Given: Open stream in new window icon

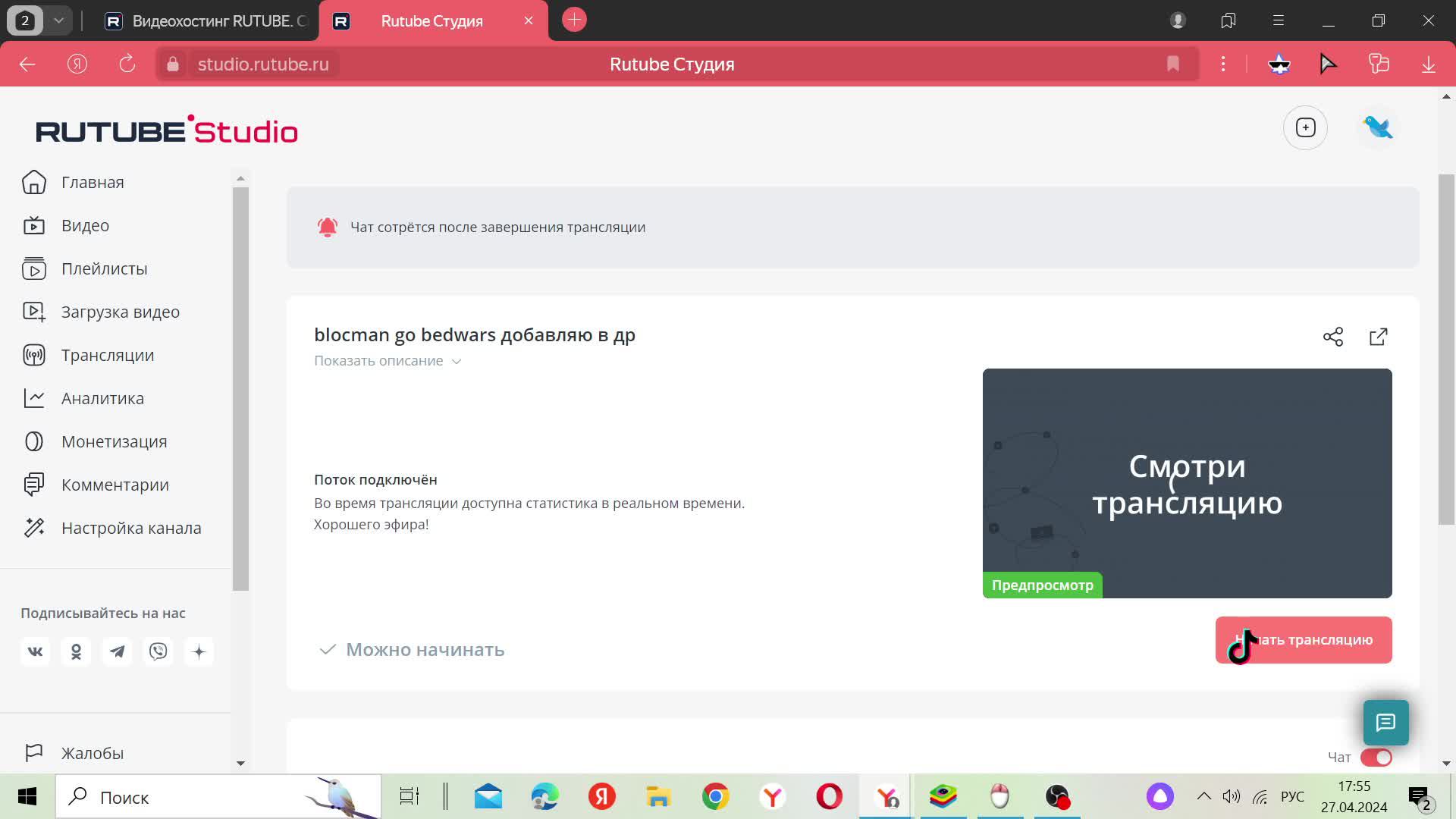Looking at the screenshot, I should pos(1378,337).
